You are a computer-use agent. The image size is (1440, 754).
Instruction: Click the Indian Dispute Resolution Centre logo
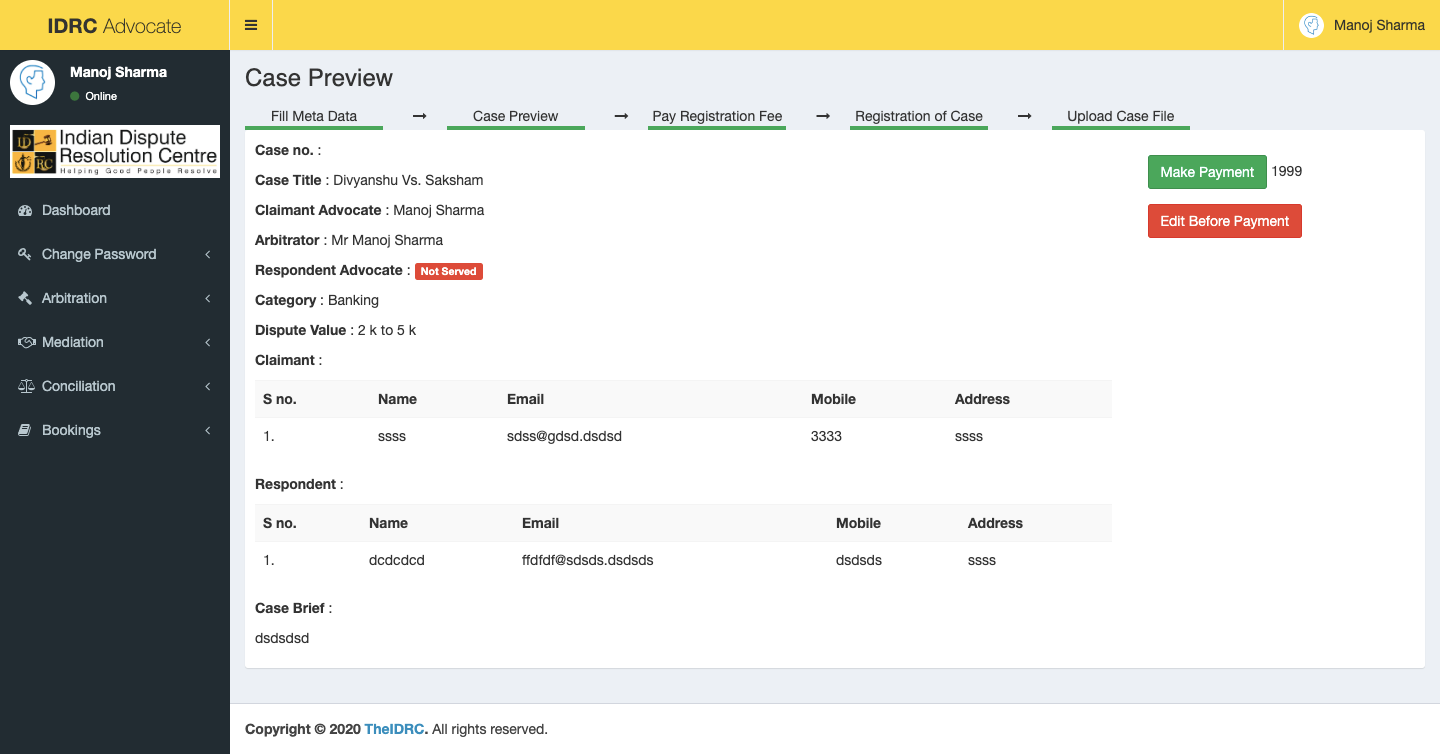[115, 151]
